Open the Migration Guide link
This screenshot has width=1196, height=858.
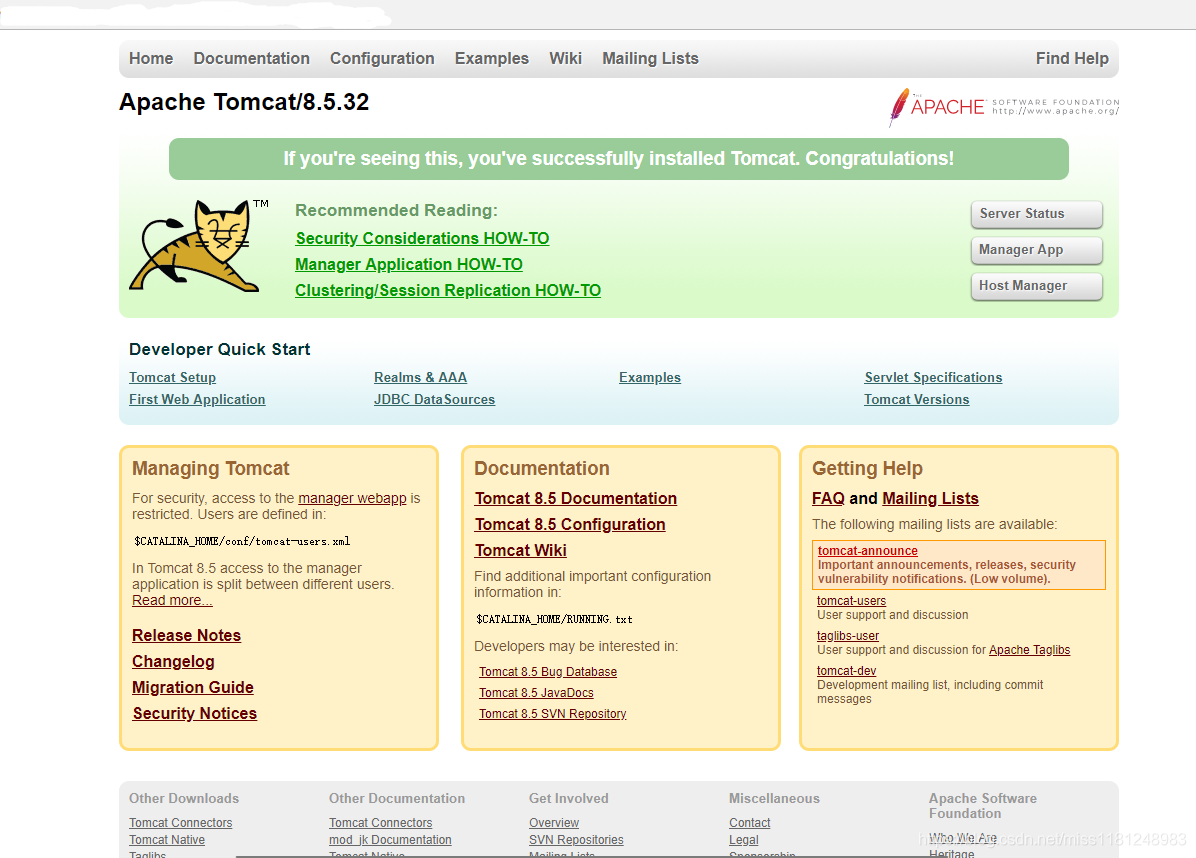(192, 687)
